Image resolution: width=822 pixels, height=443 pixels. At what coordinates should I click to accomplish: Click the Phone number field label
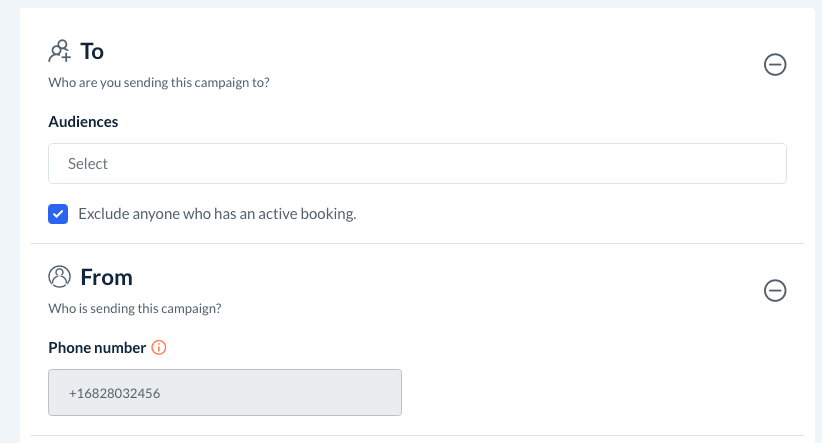coord(95,348)
